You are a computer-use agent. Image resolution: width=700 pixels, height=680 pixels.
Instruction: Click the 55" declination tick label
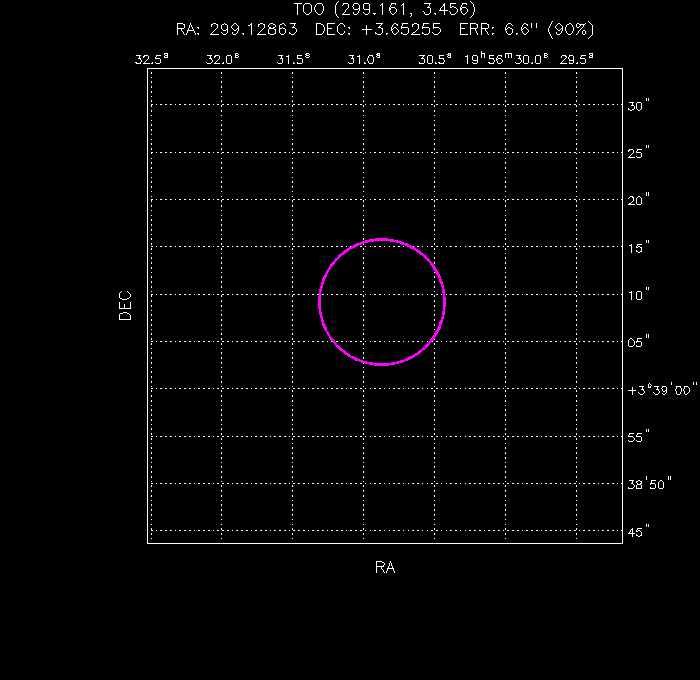coord(638,437)
